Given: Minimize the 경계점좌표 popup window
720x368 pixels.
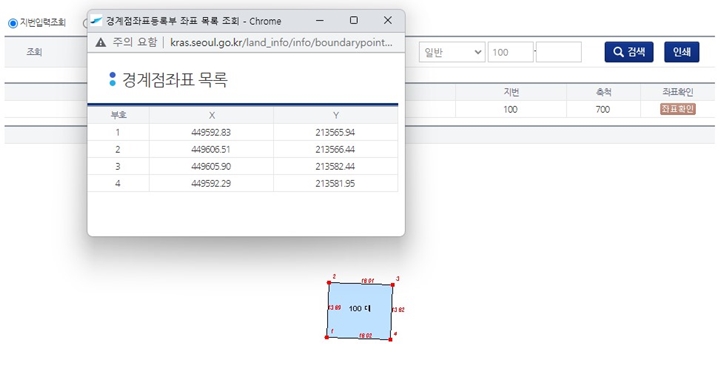Looking at the screenshot, I should [320, 21].
